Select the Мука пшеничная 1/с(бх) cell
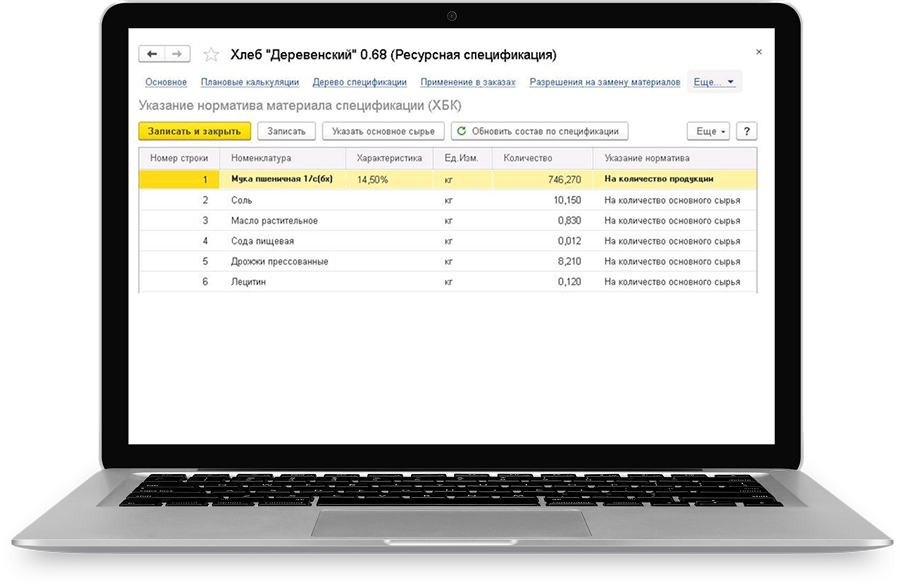The image size is (900, 586). (x=282, y=179)
